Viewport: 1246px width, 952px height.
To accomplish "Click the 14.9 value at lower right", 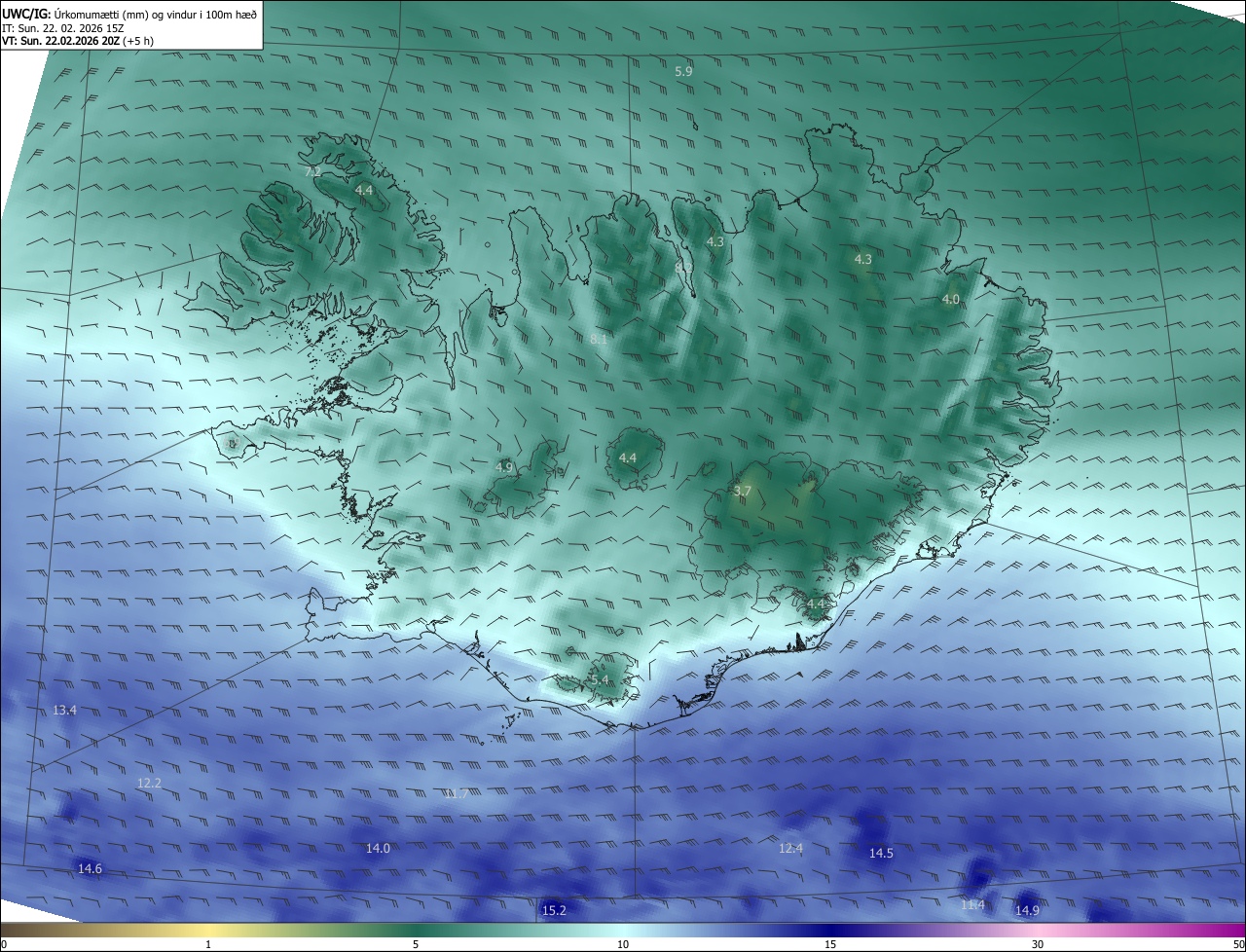I will 1027,911.
